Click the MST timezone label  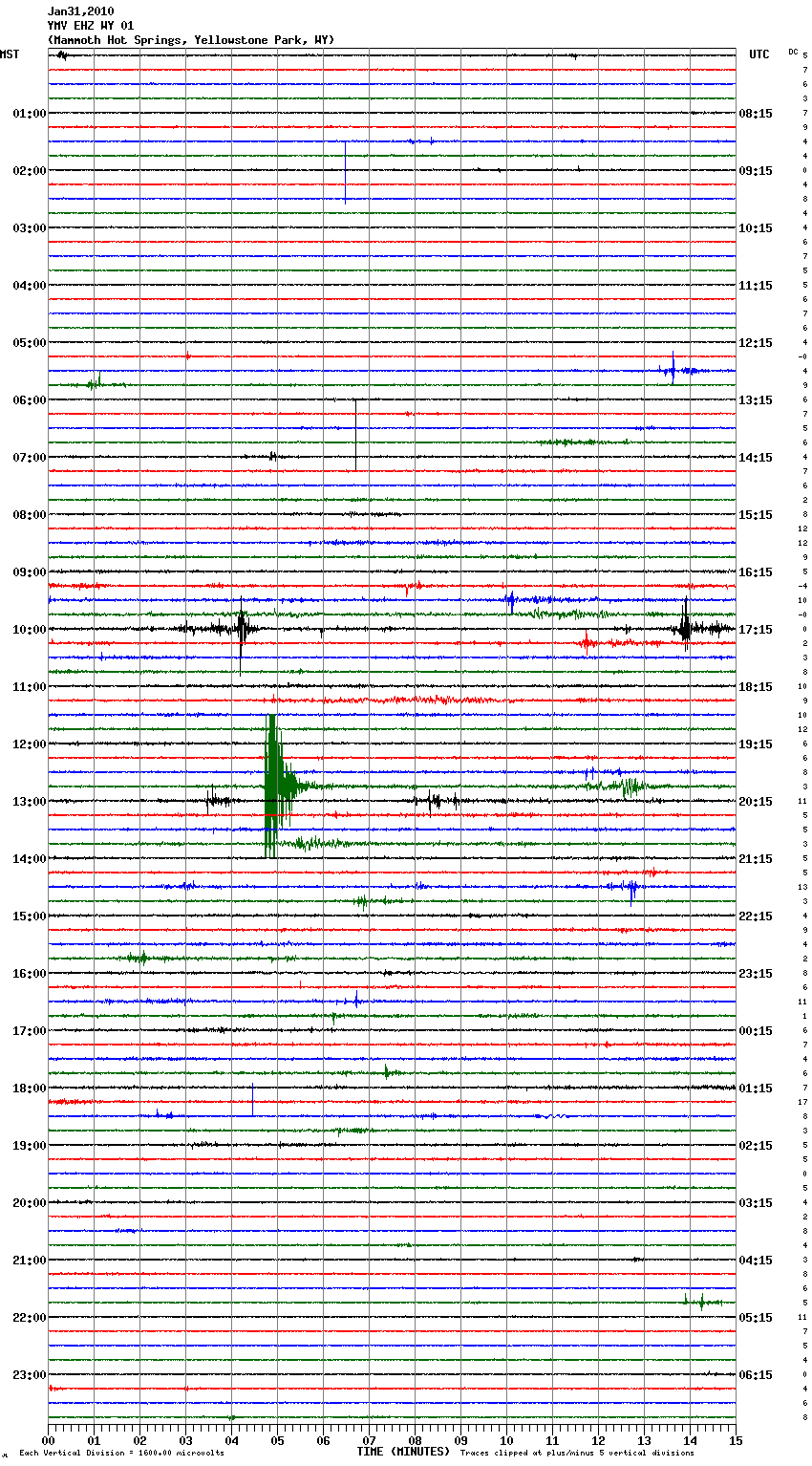point(10,54)
